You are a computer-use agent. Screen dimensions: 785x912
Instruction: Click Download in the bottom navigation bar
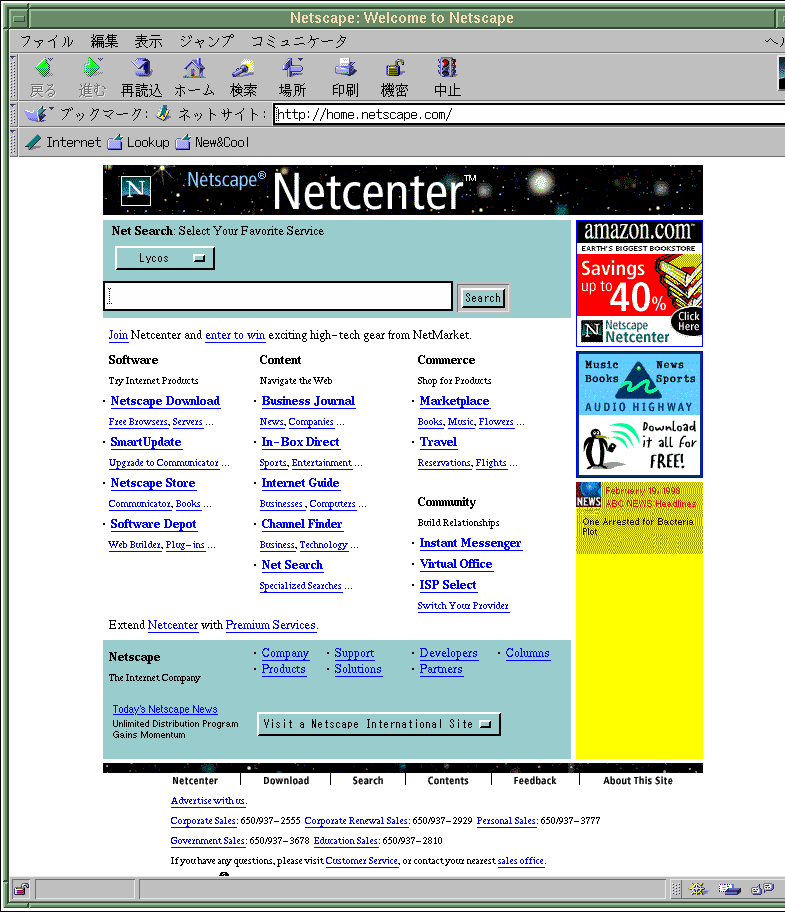tap(286, 781)
